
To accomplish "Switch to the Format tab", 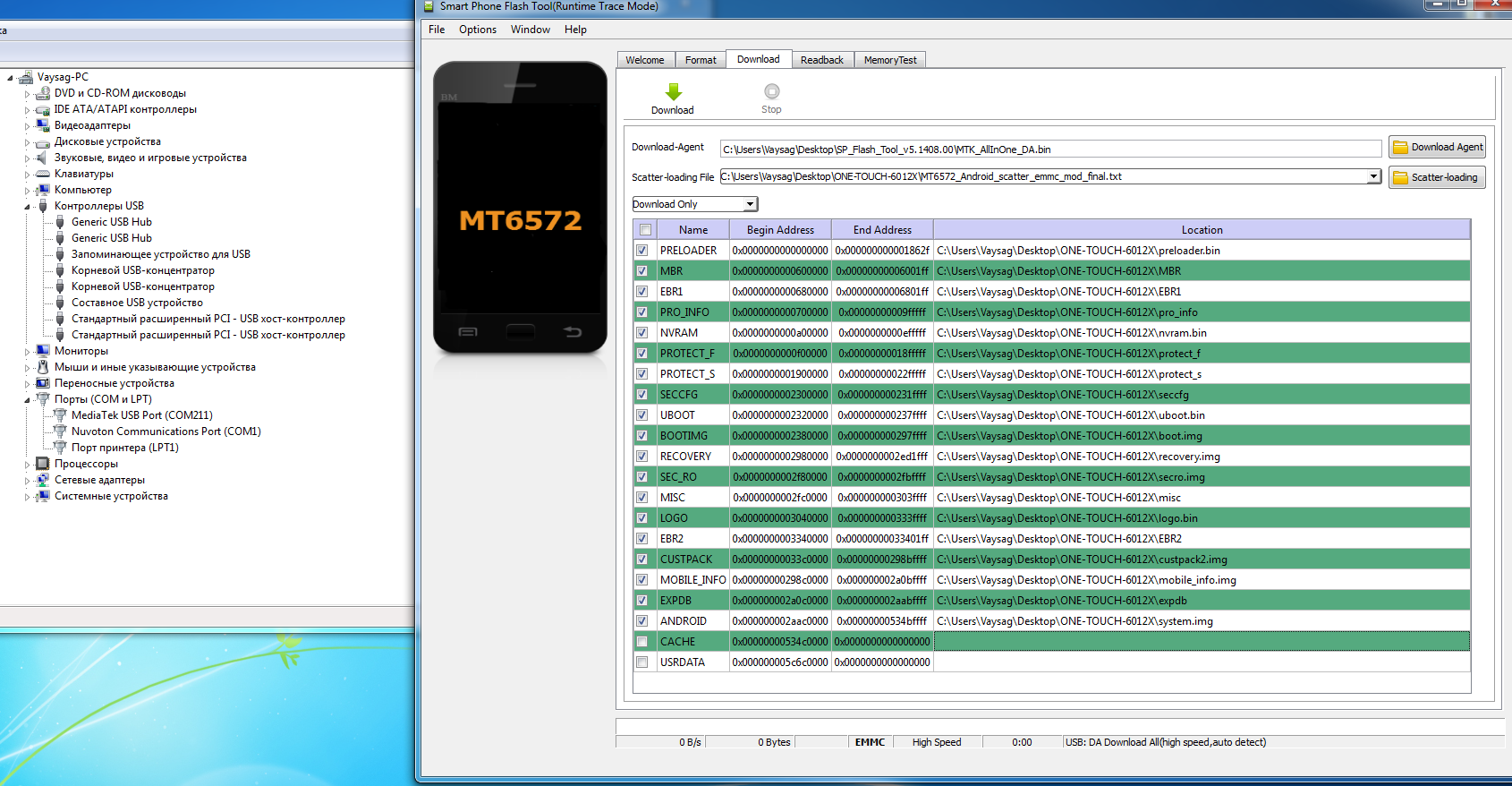I will (701, 60).
